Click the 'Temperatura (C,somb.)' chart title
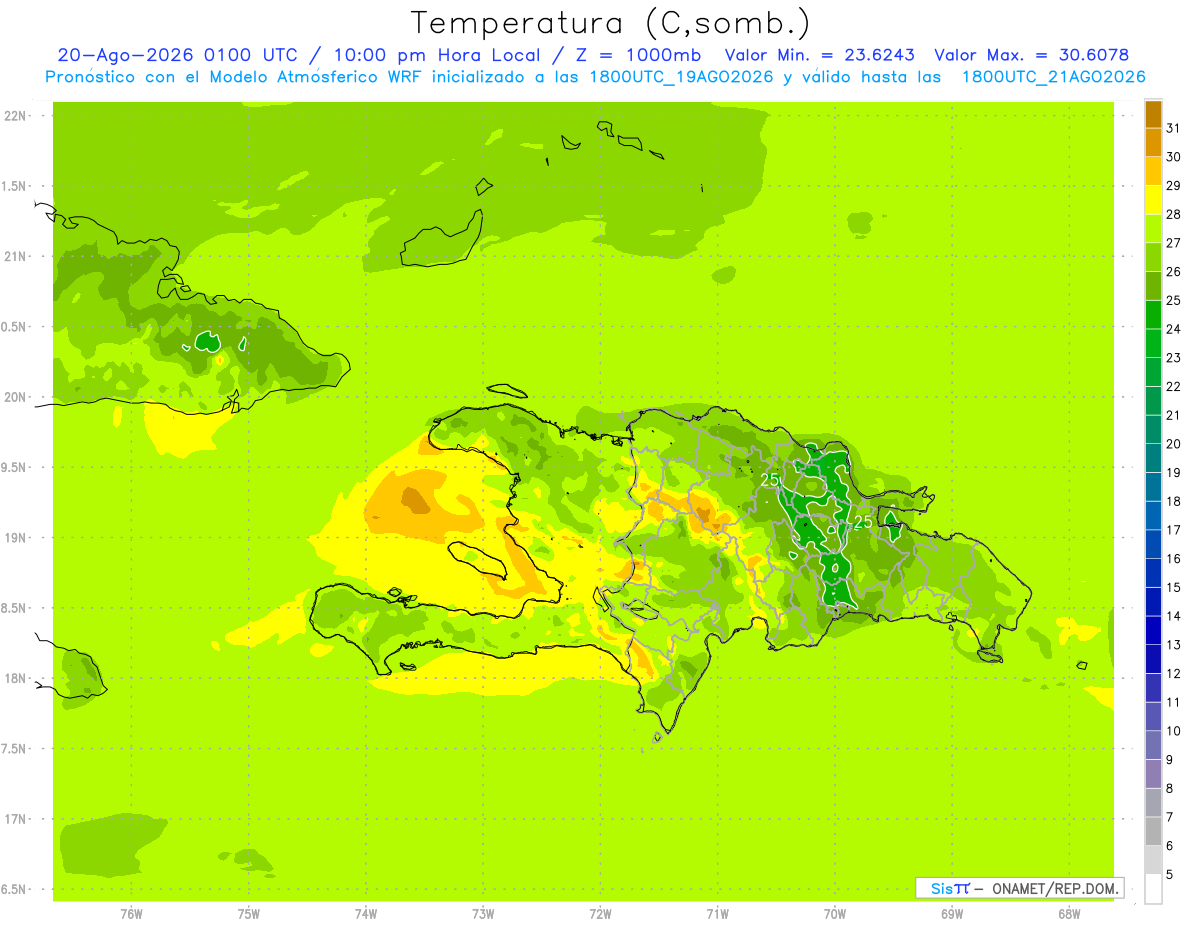This screenshot has width=1200, height=927. point(611,23)
